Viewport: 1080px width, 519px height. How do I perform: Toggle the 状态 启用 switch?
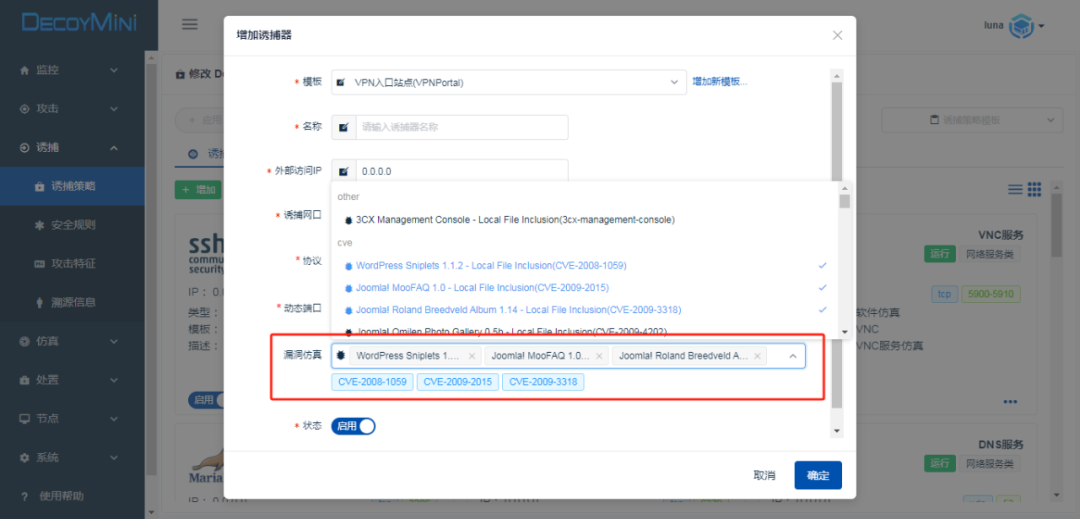click(x=353, y=426)
